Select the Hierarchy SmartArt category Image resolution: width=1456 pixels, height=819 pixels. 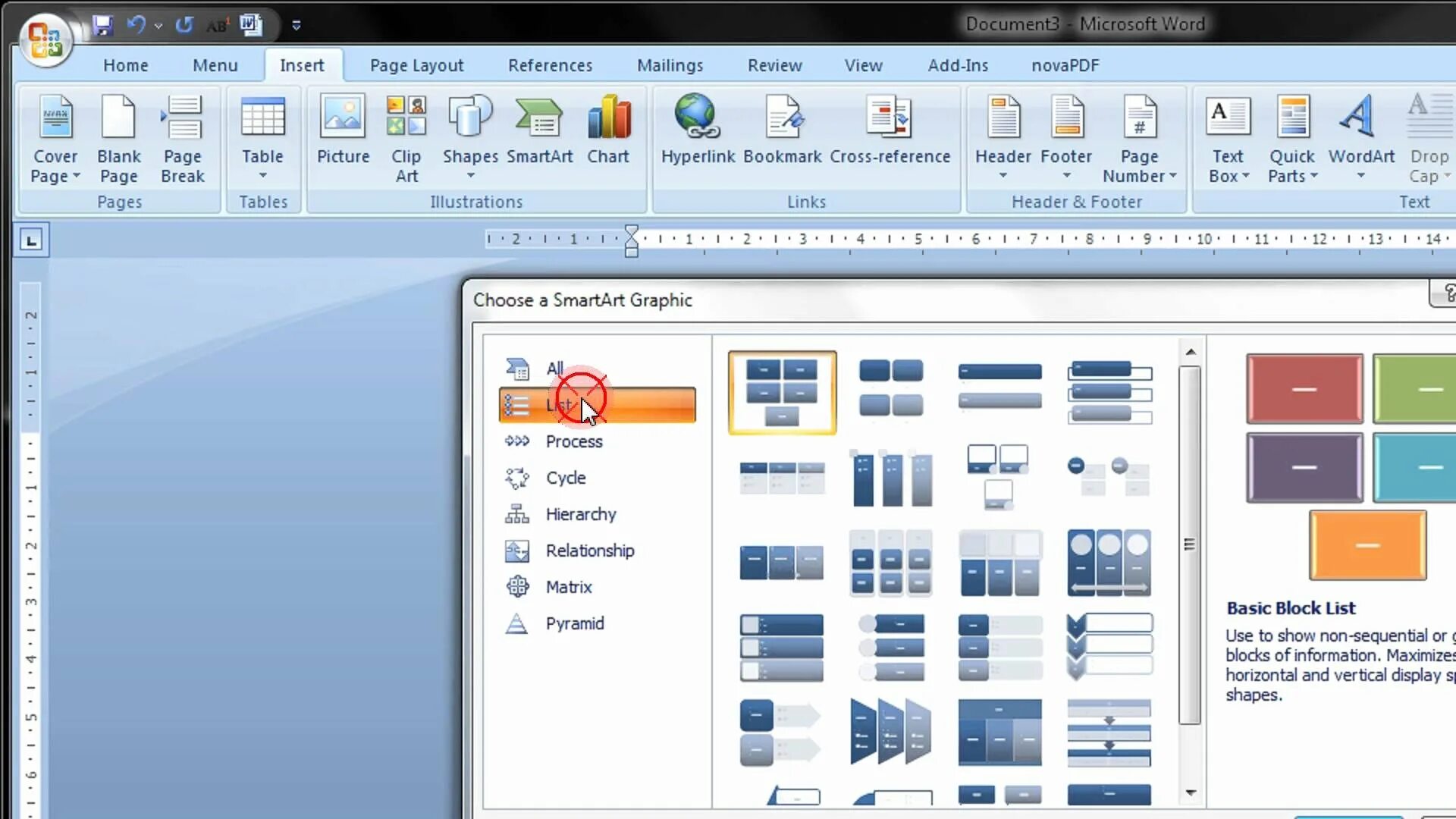(580, 514)
